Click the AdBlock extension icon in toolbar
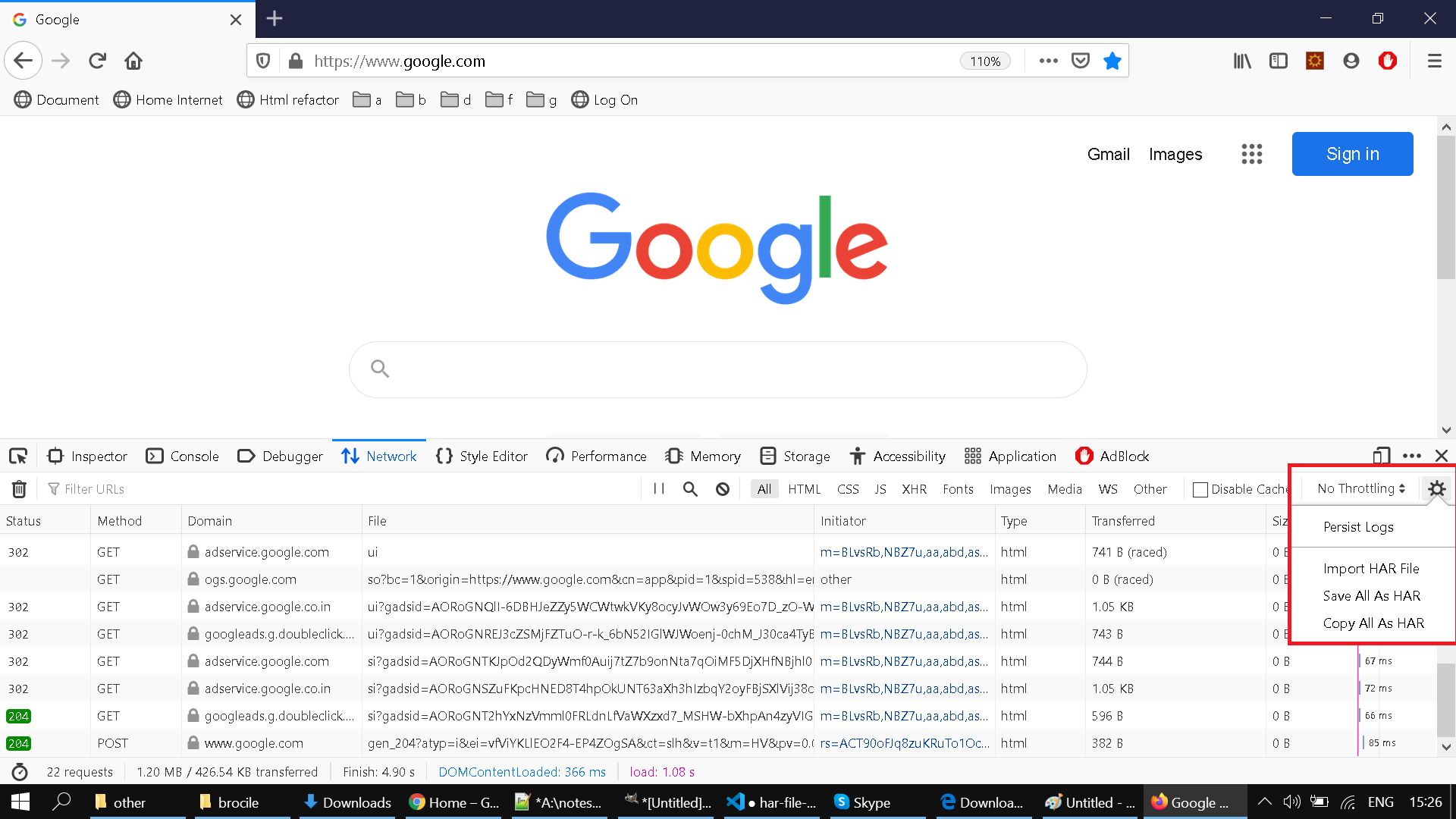 (x=1388, y=61)
